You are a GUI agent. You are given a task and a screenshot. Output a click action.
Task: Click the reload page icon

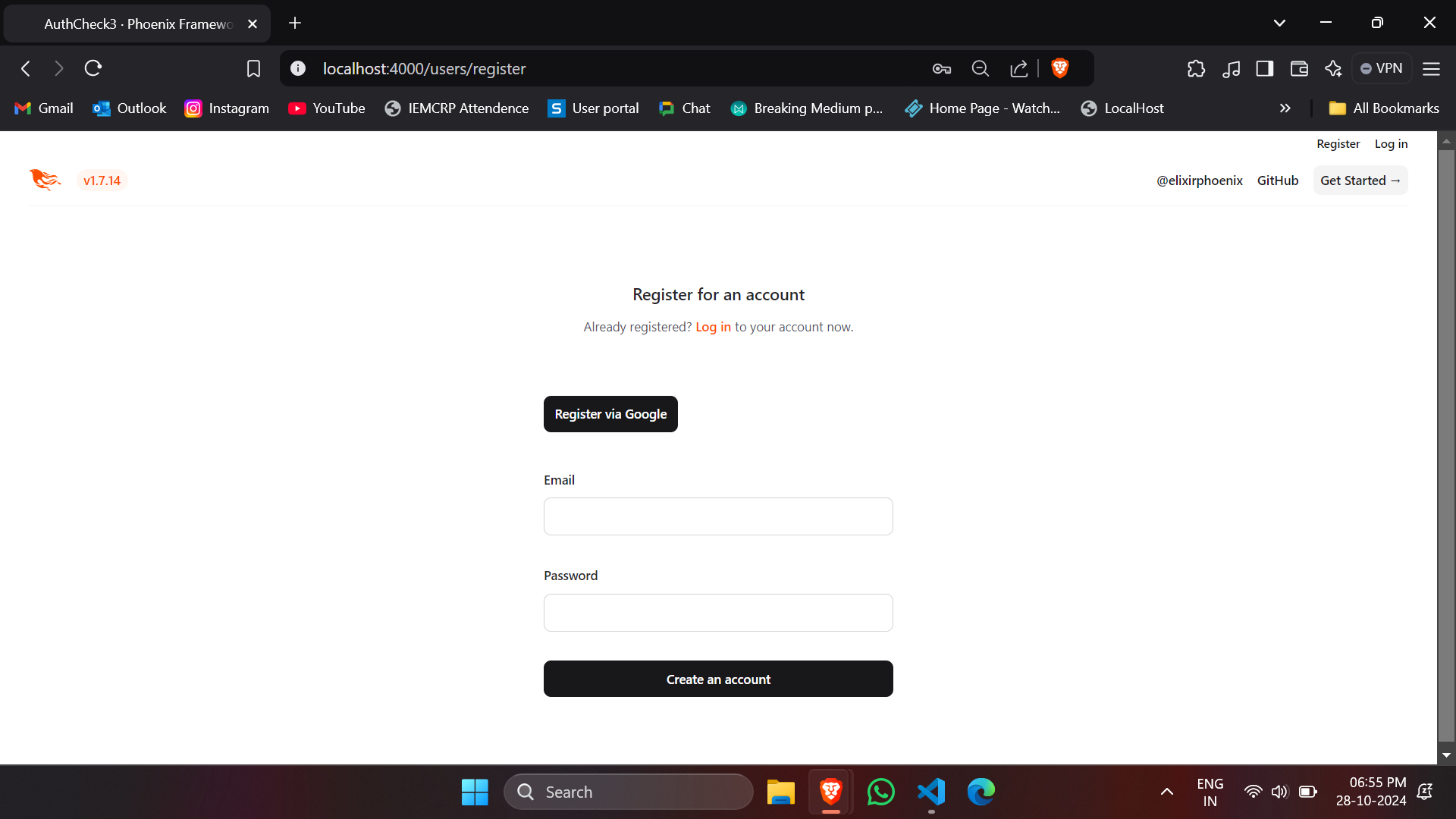[x=93, y=68]
